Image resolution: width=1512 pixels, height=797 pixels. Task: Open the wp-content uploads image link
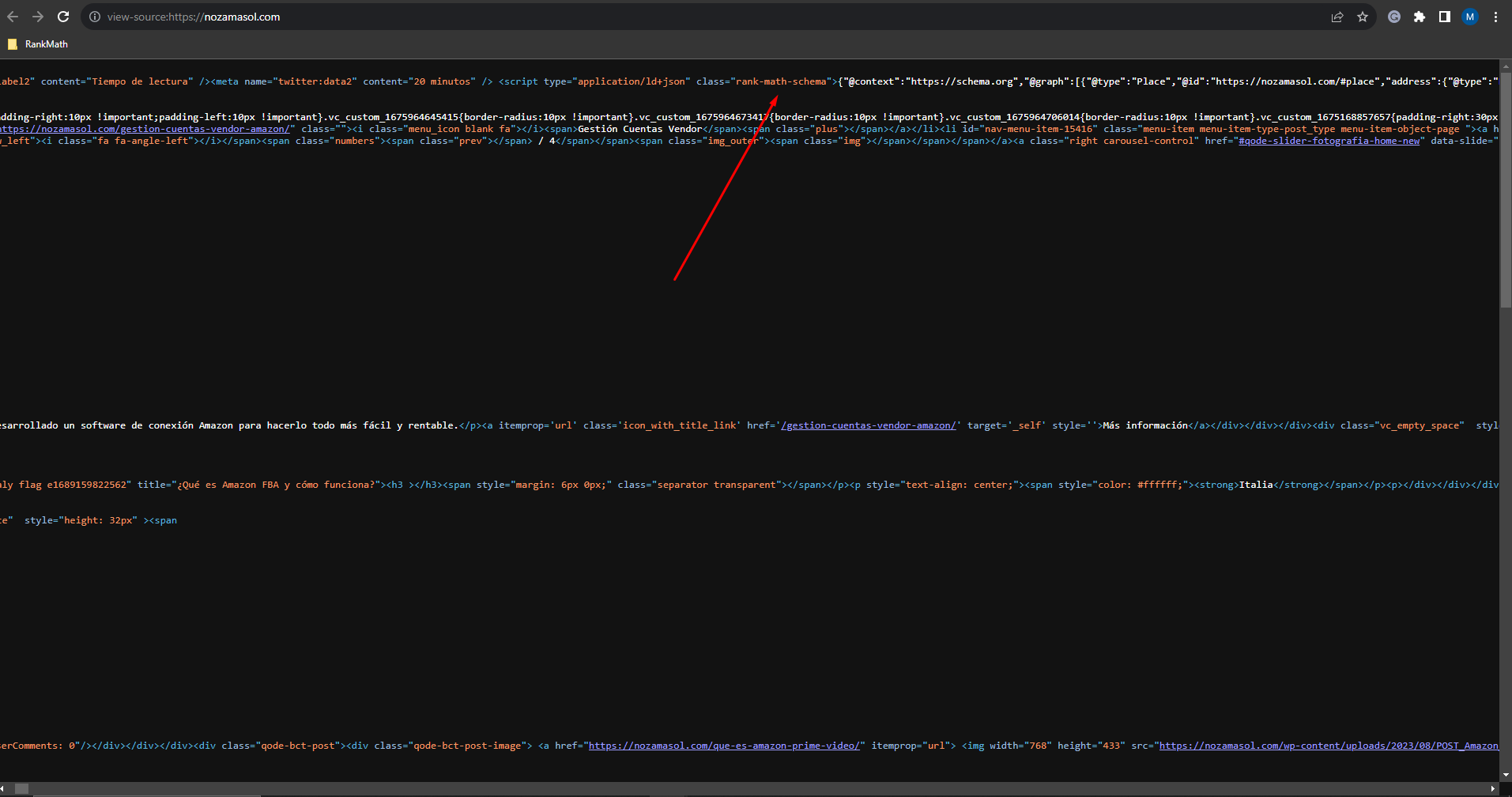pos(1328,746)
